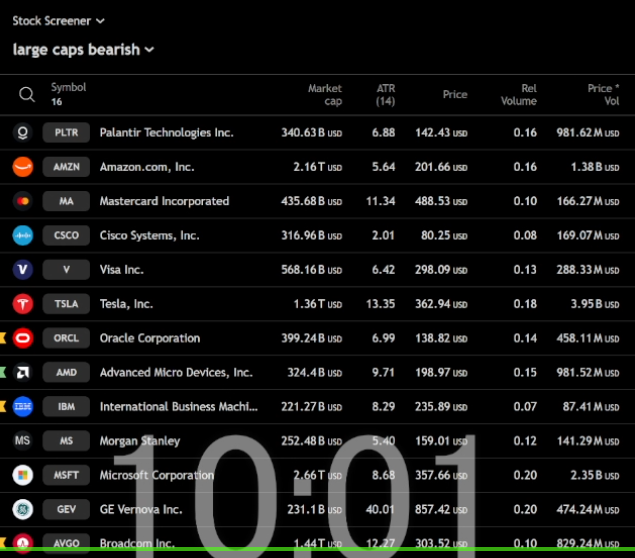Select the TSLA ticker badge
Image resolution: width=635 pixels, height=558 pixels.
pyautogui.click(x=66, y=304)
